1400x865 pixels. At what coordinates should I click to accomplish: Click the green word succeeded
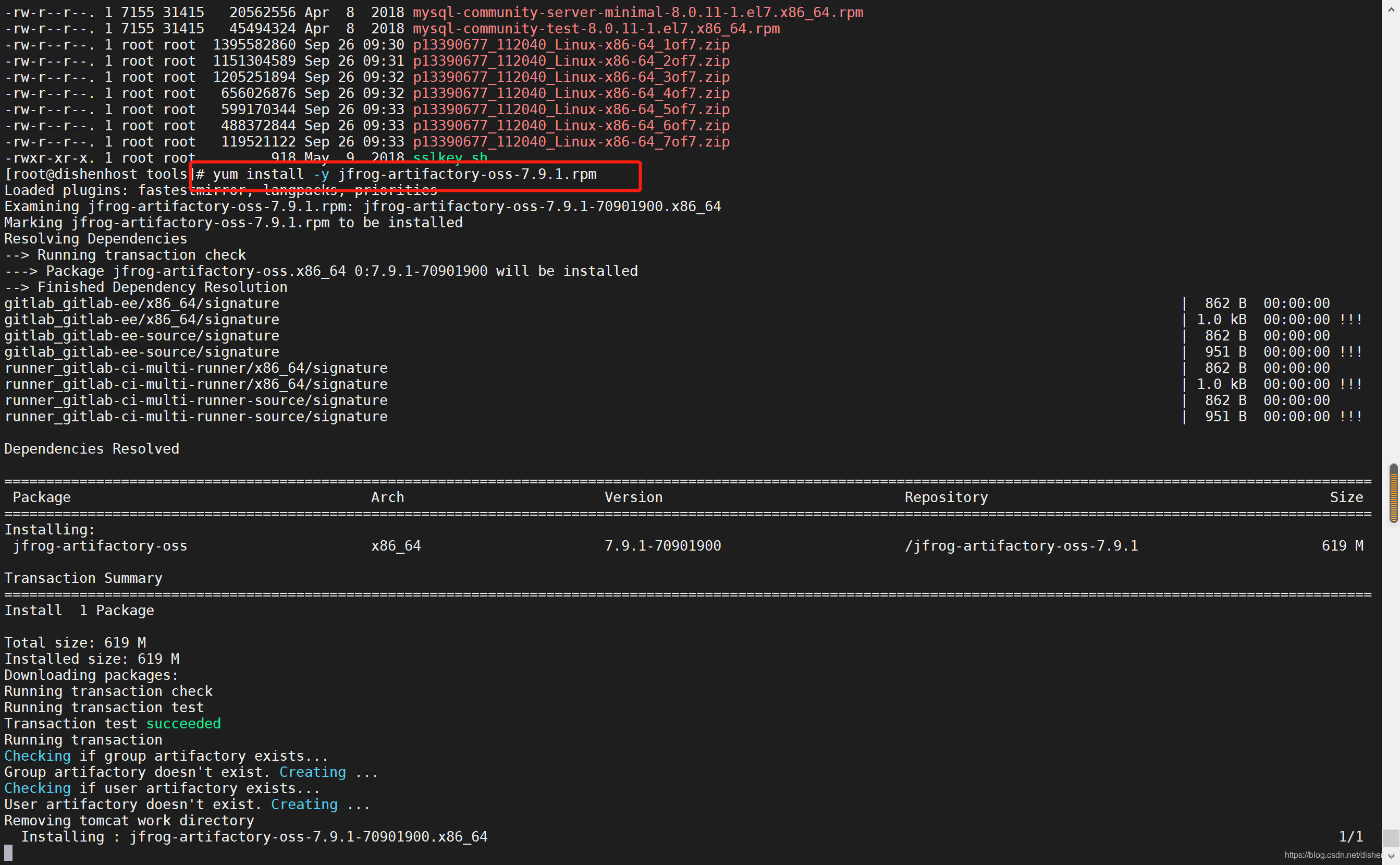[183, 724]
